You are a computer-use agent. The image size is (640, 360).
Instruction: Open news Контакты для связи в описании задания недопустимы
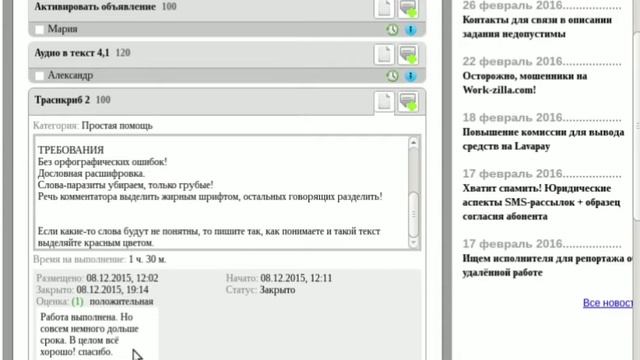pyautogui.click(x=537, y=27)
